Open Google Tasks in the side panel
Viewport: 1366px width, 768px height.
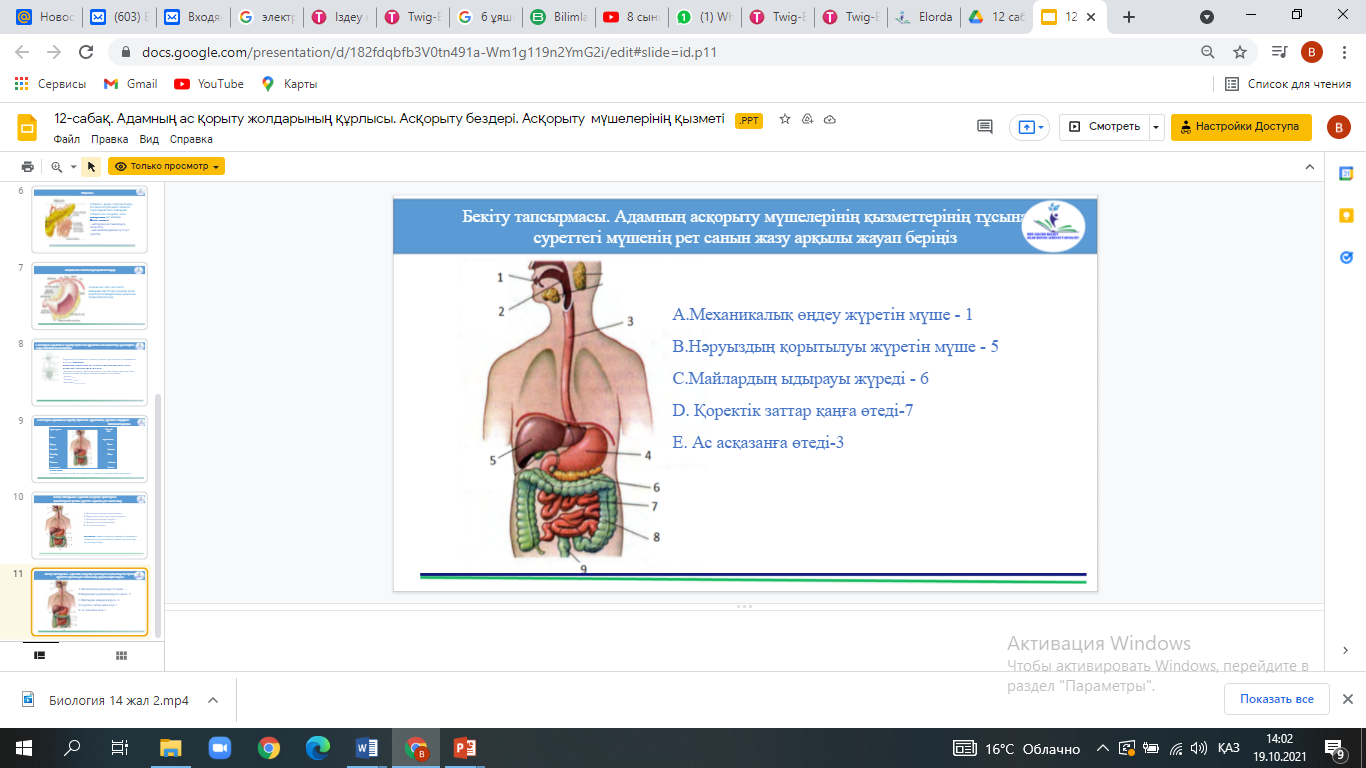[x=1346, y=257]
